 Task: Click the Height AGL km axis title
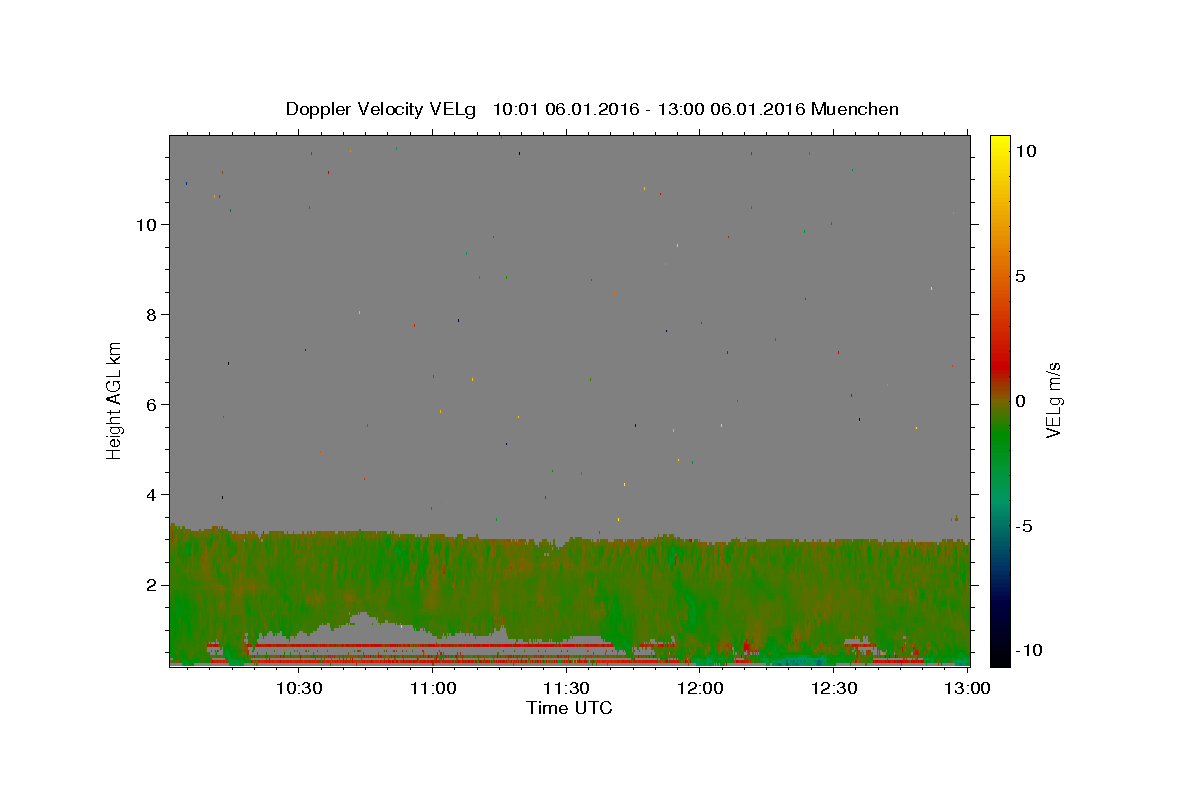114,400
